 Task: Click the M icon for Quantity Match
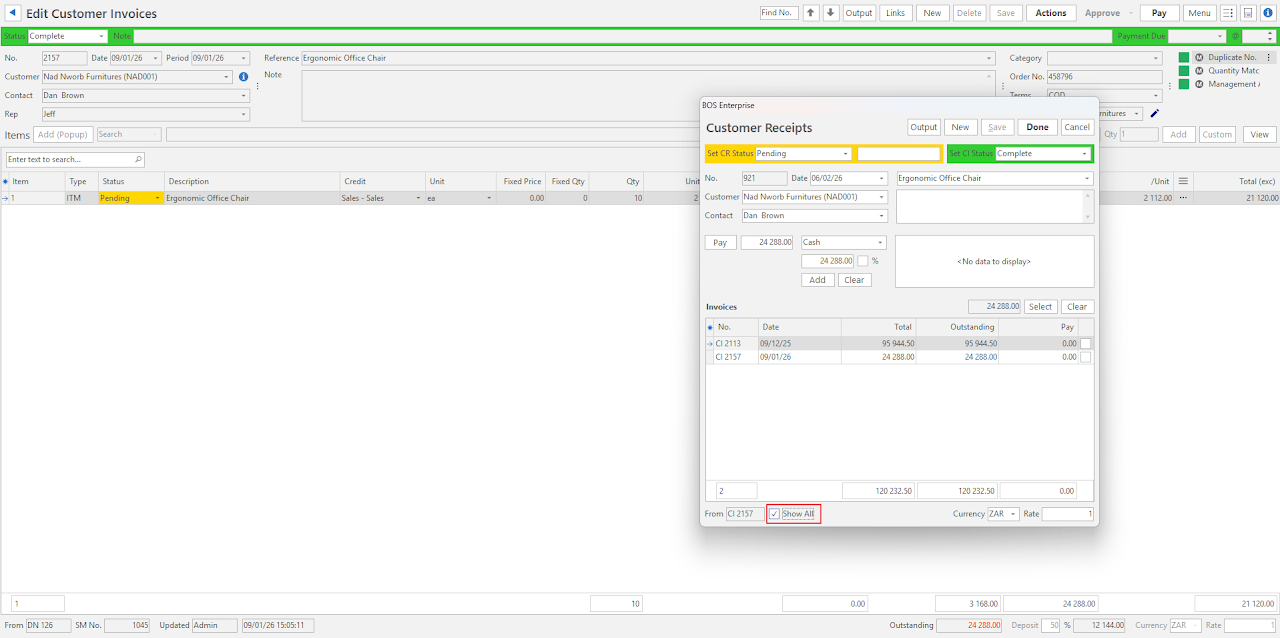coord(1199,71)
